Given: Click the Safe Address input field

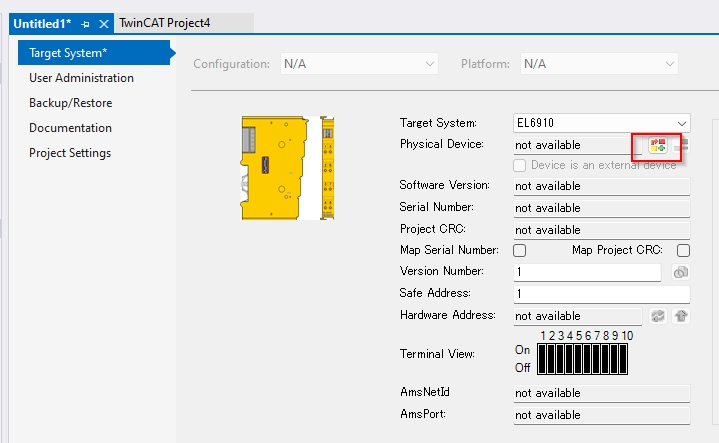Looking at the screenshot, I should (602, 294).
